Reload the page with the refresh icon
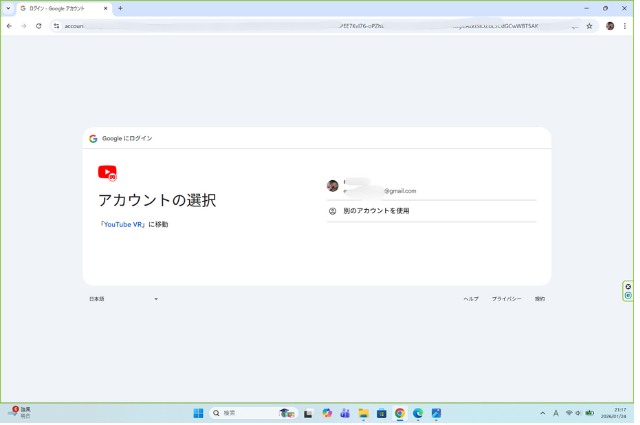The width and height of the screenshot is (640, 425). [38, 26]
